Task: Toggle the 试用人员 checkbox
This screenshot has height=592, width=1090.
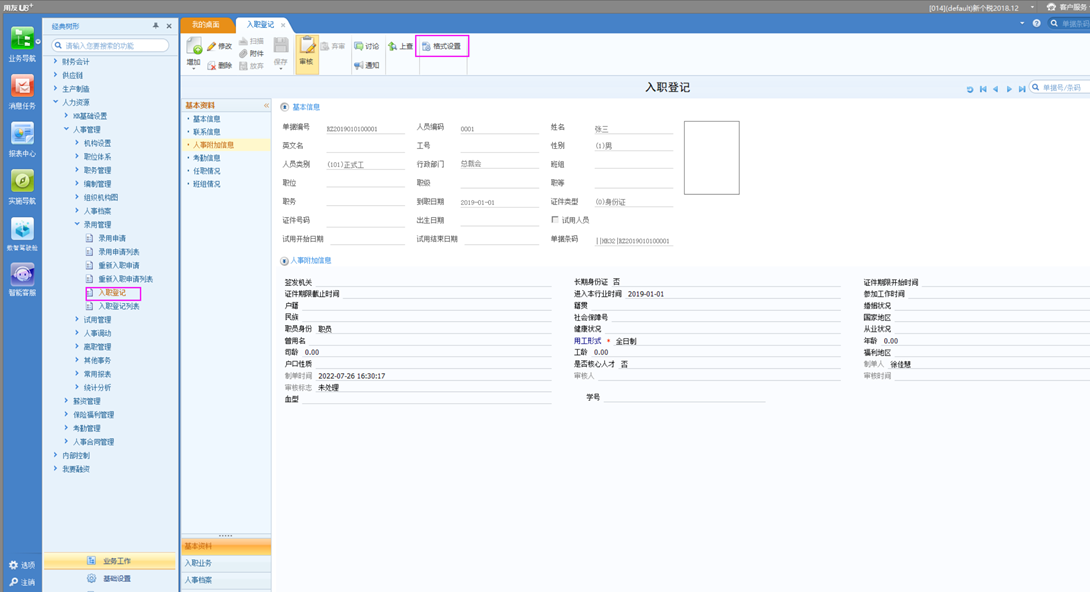Action: 555,220
